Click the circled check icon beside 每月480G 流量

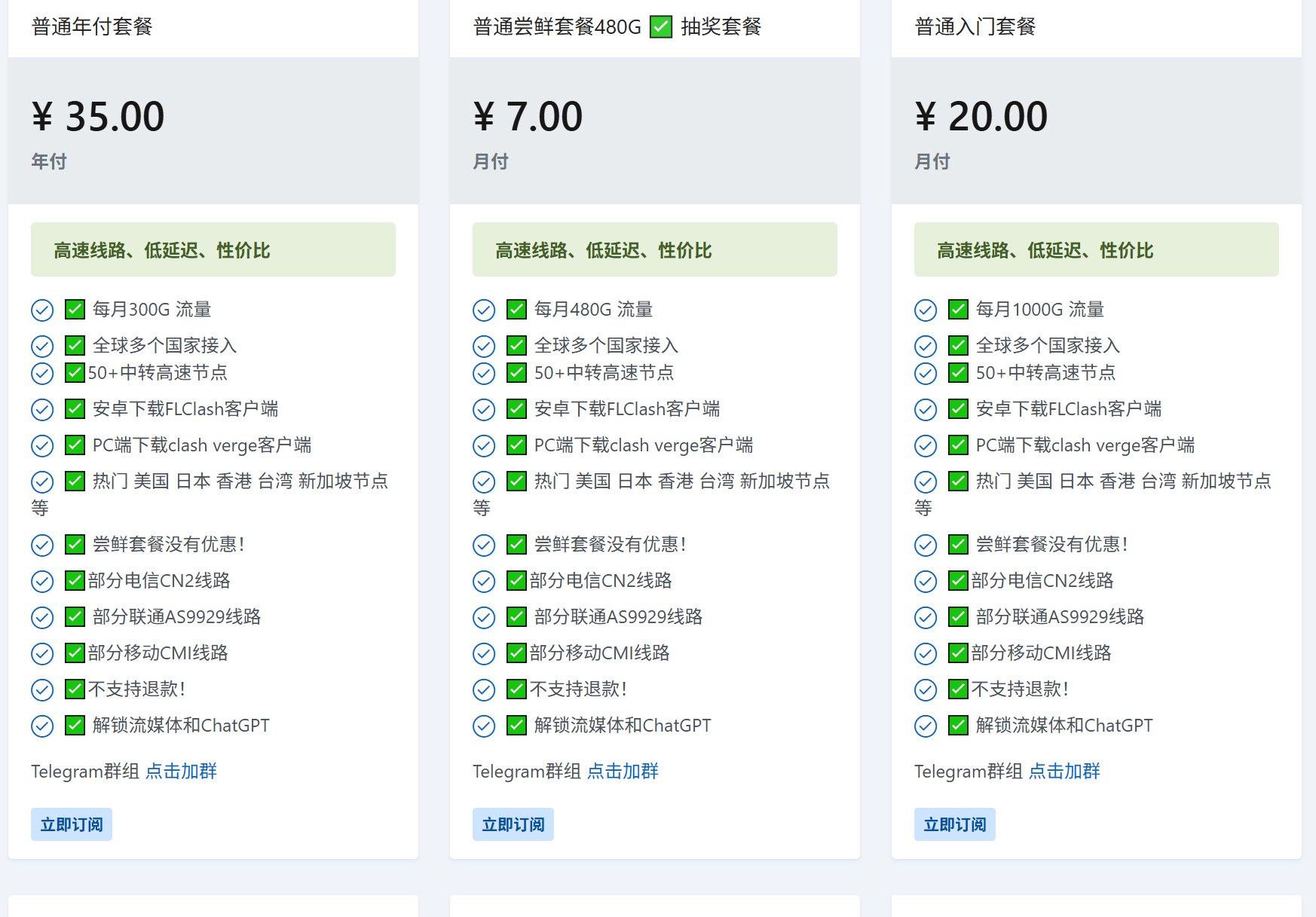point(484,310)
